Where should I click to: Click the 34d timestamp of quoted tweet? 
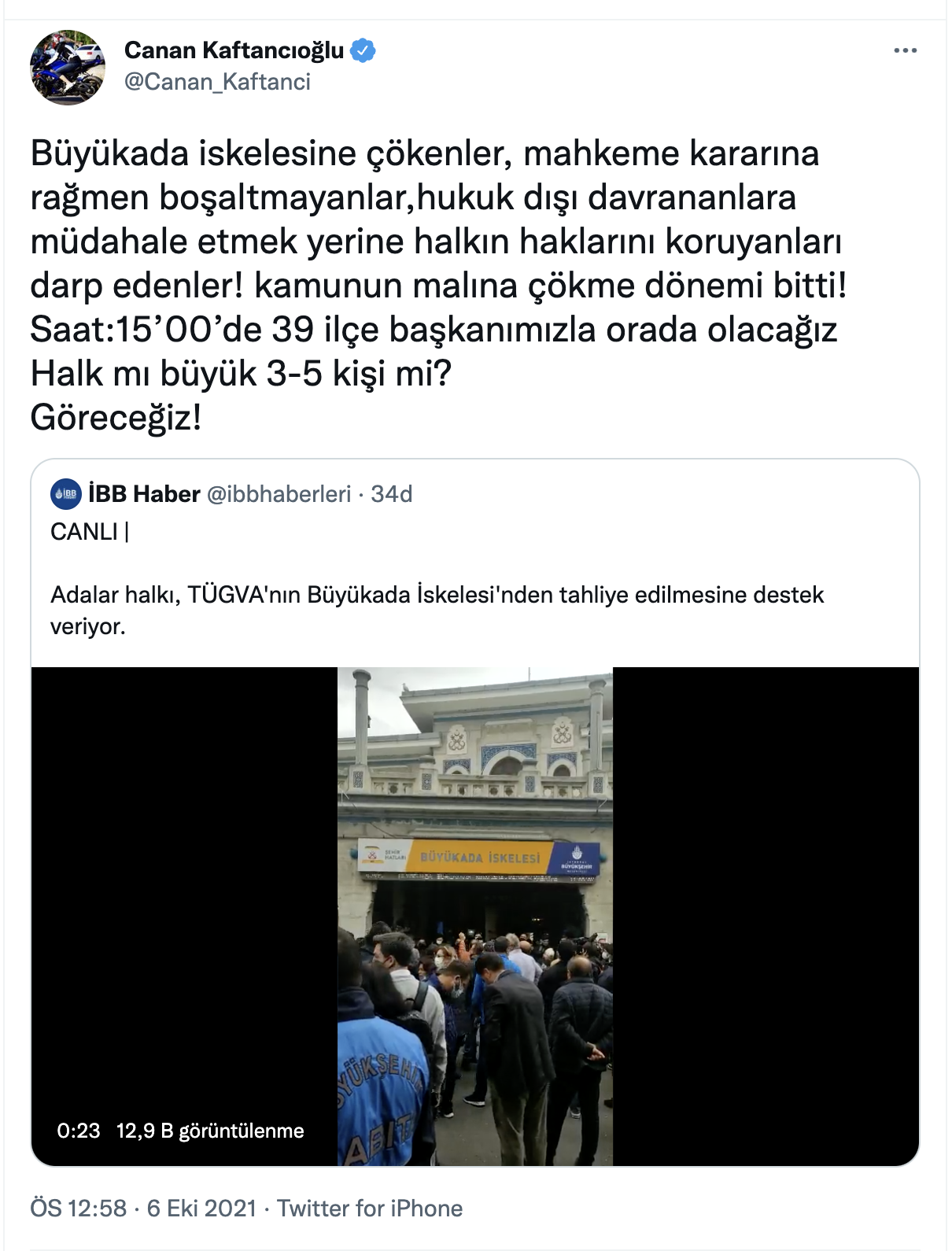coord(392,494)
